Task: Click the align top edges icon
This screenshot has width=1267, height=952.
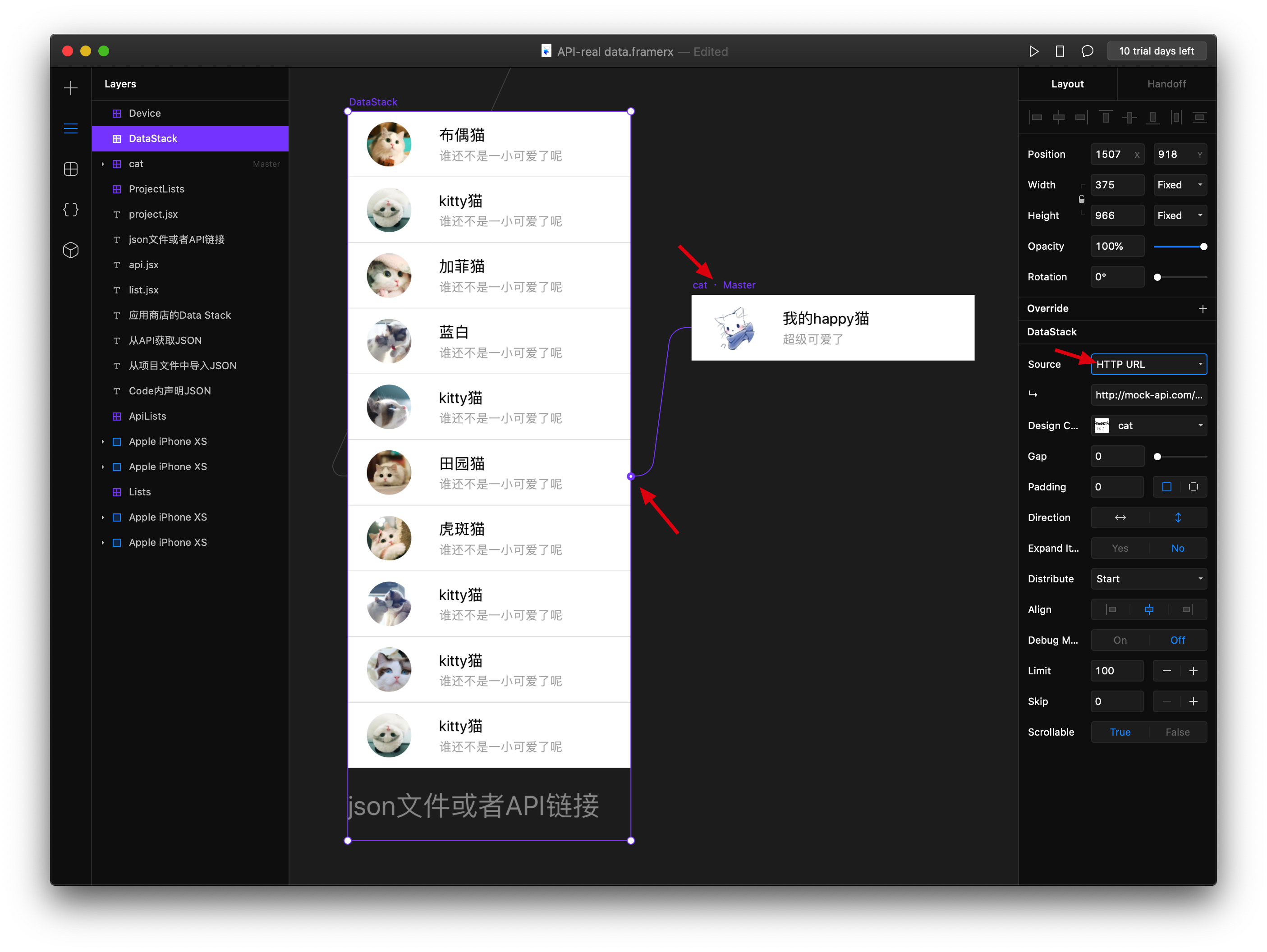Action: click(x=1106, y=117)
